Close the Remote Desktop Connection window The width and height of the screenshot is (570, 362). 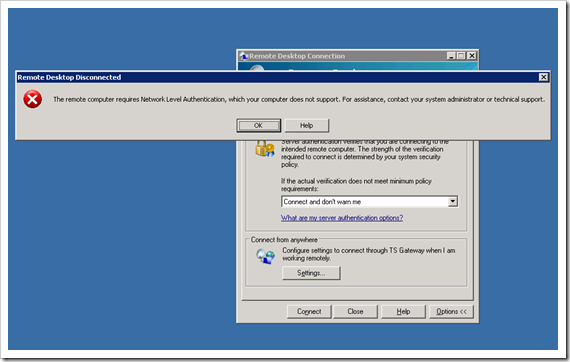coord(471,56)
